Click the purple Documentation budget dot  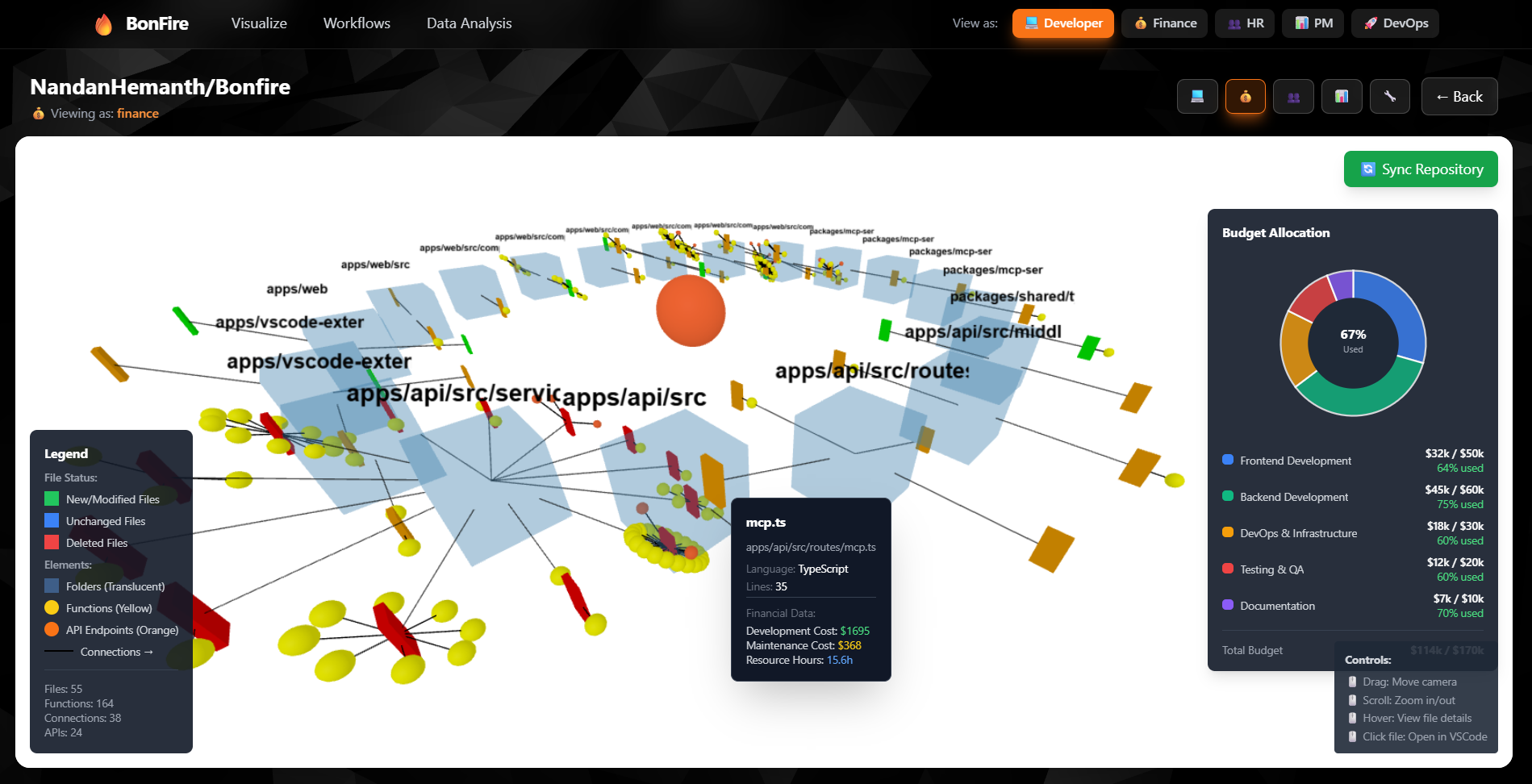click(1228, 605)
